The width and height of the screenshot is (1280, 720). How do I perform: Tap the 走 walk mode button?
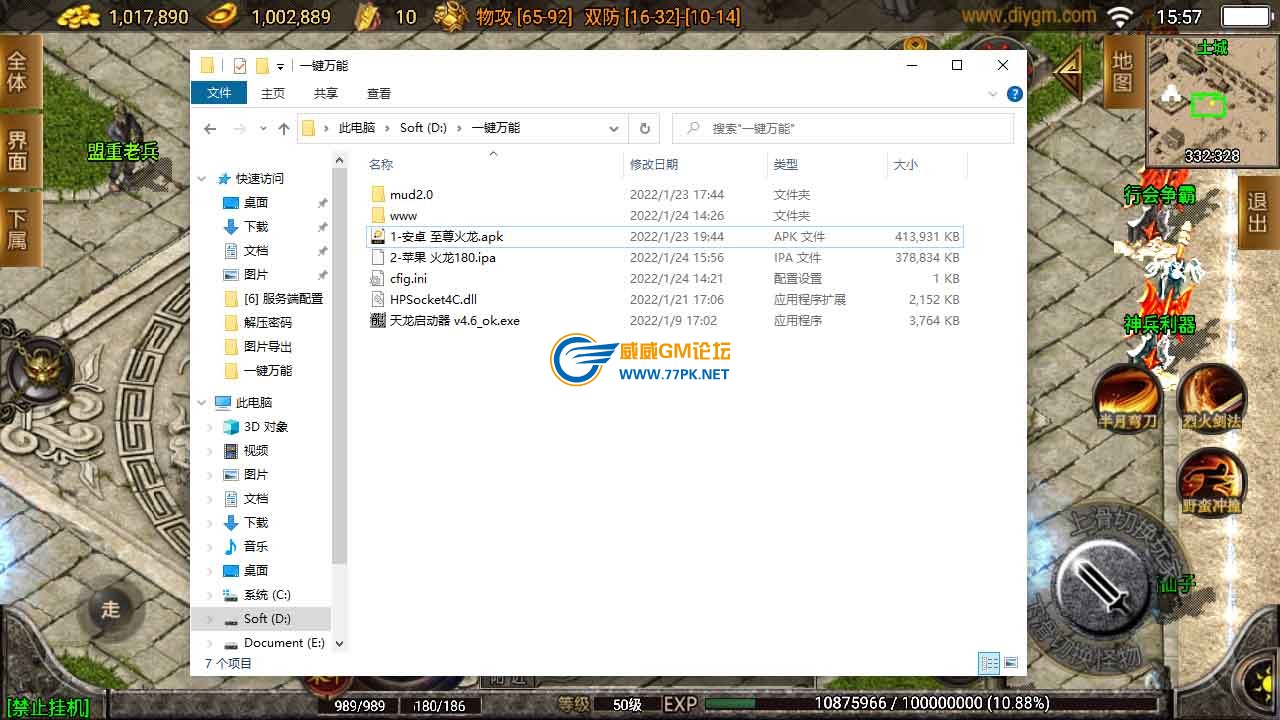coord(110,609)
